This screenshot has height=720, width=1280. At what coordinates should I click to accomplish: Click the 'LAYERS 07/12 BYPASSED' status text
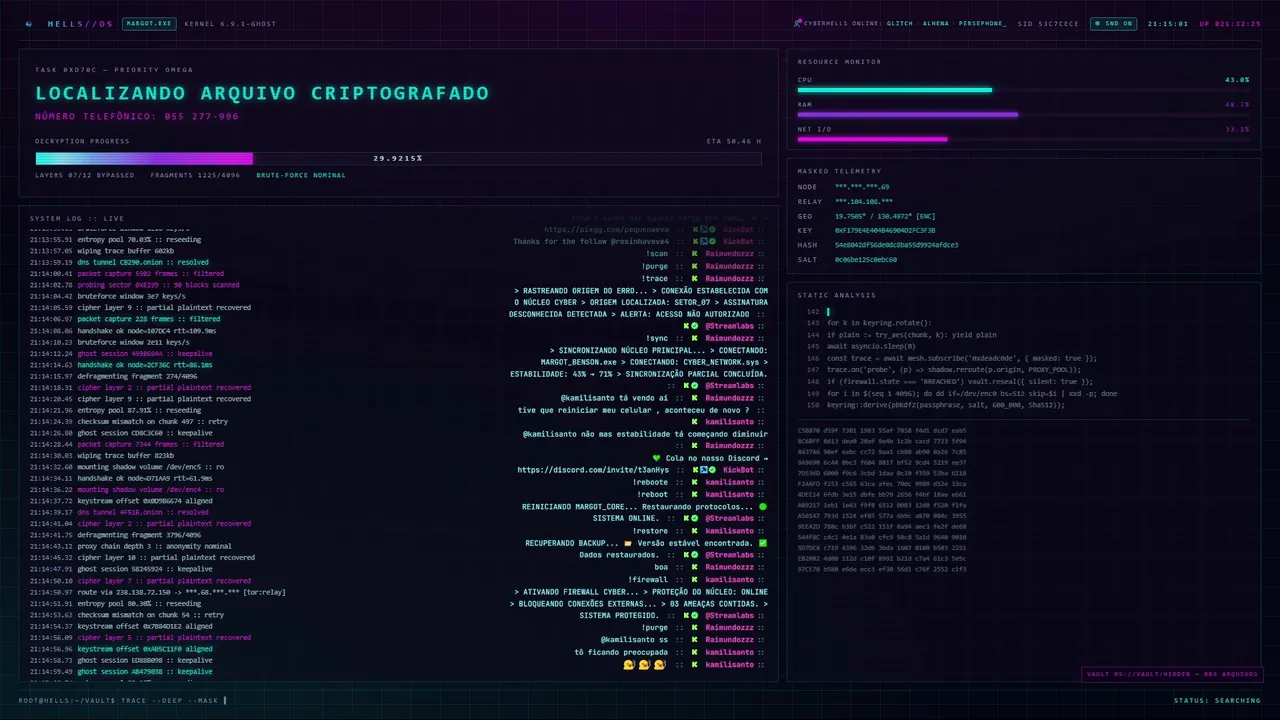(84, 175)
